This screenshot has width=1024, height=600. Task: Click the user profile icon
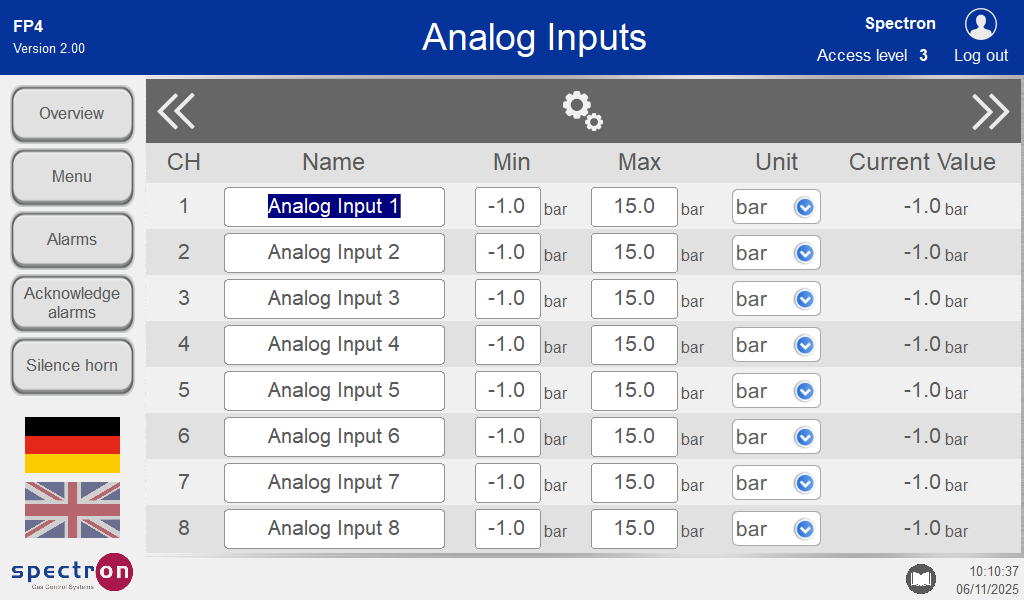click(x=980, y=24)
